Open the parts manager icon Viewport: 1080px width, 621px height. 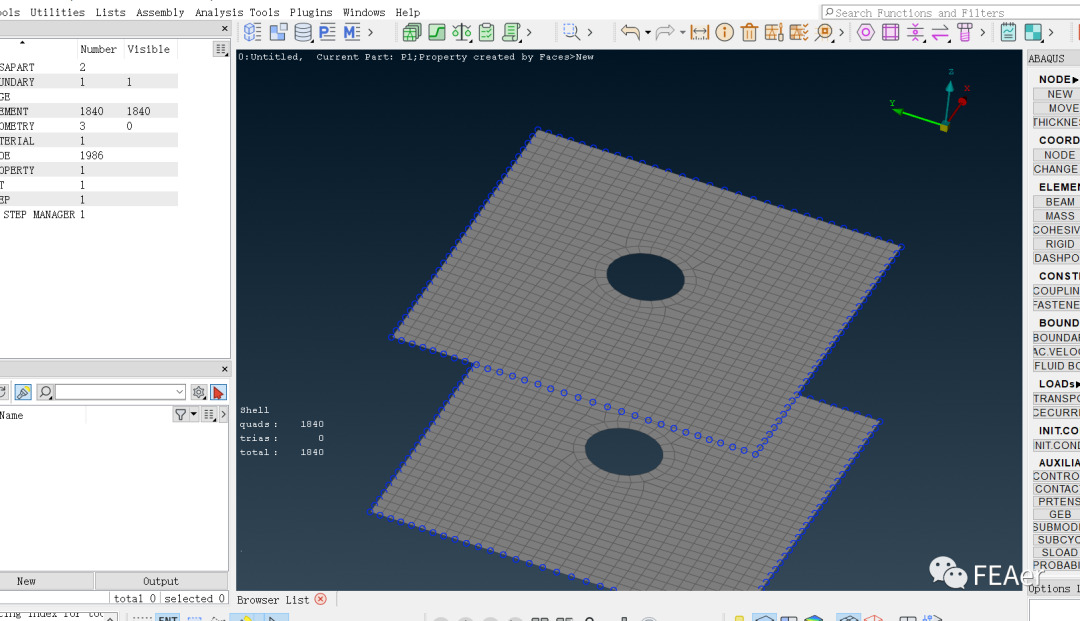(278, 32)
